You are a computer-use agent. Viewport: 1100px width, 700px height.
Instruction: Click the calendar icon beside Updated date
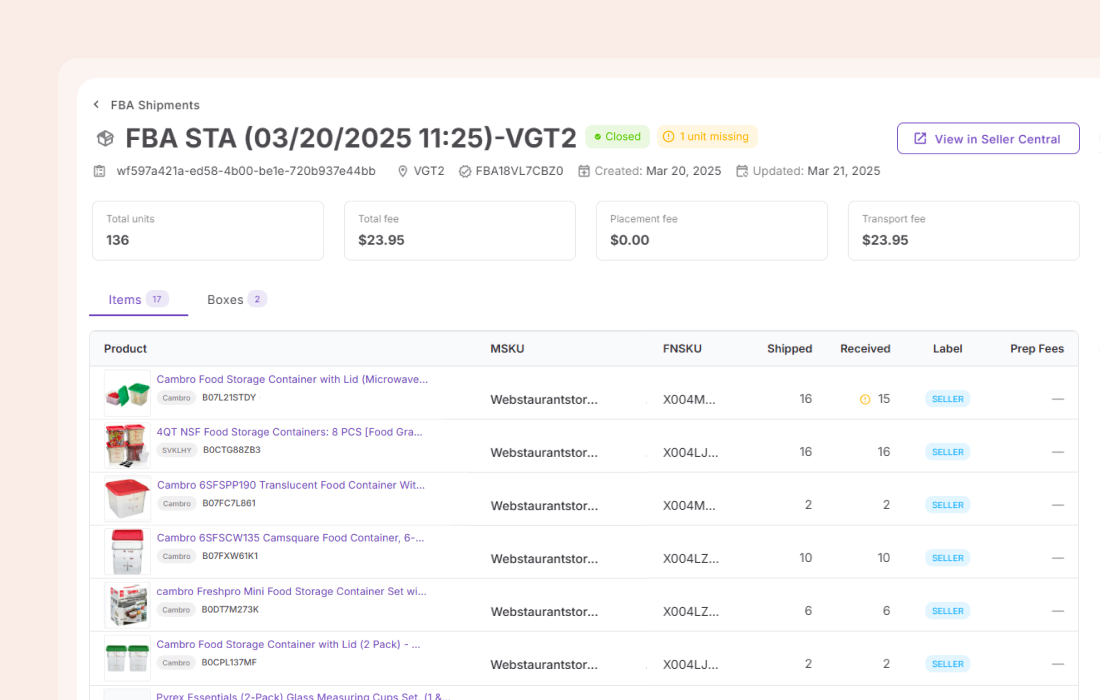pos(742,171)
